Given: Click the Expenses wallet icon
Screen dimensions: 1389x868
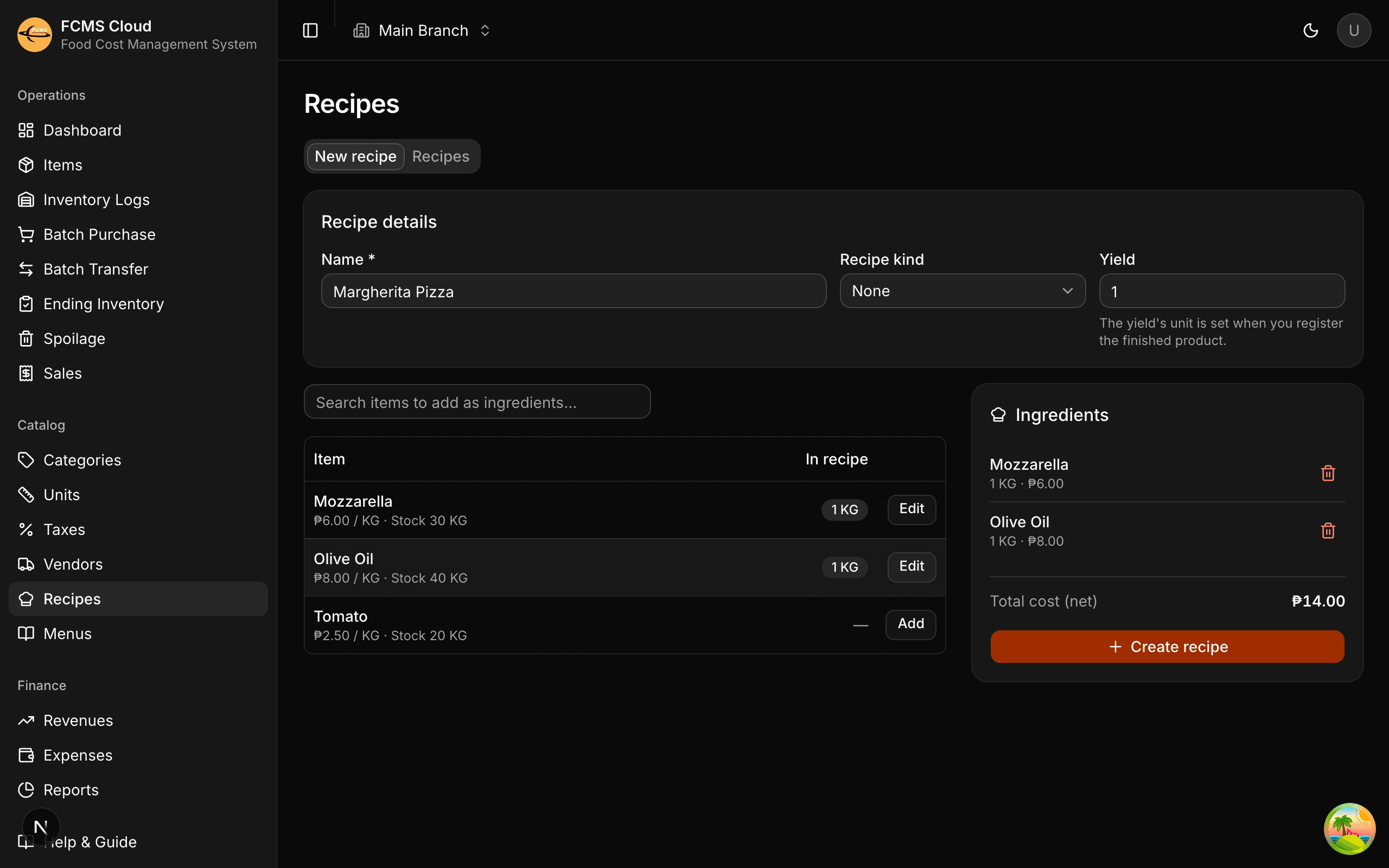Looking at the screenshot, I should 26,755.
